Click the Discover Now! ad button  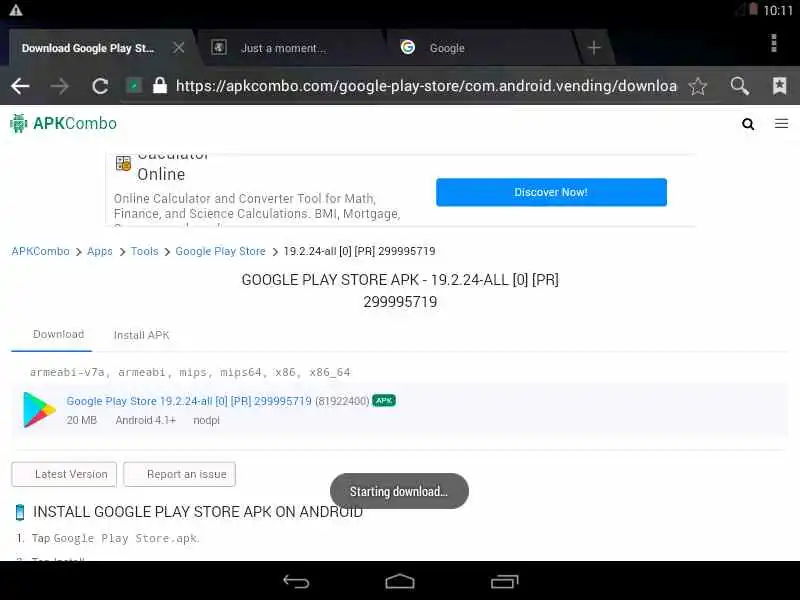551,192
